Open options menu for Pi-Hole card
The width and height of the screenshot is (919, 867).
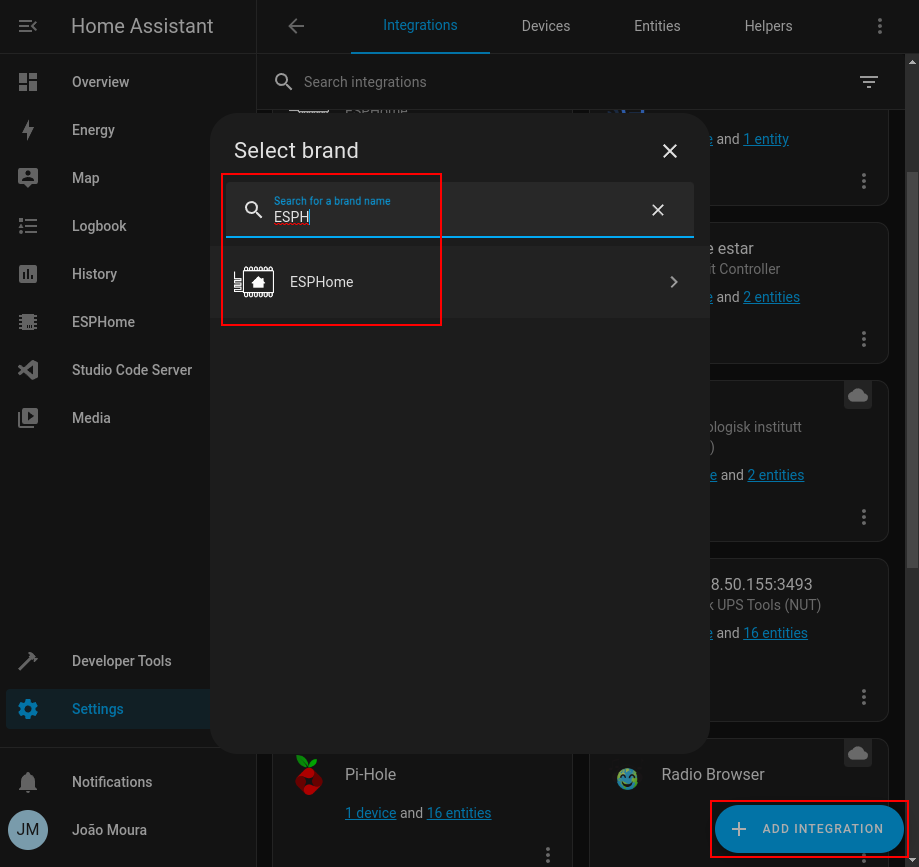tap(547, 855)
